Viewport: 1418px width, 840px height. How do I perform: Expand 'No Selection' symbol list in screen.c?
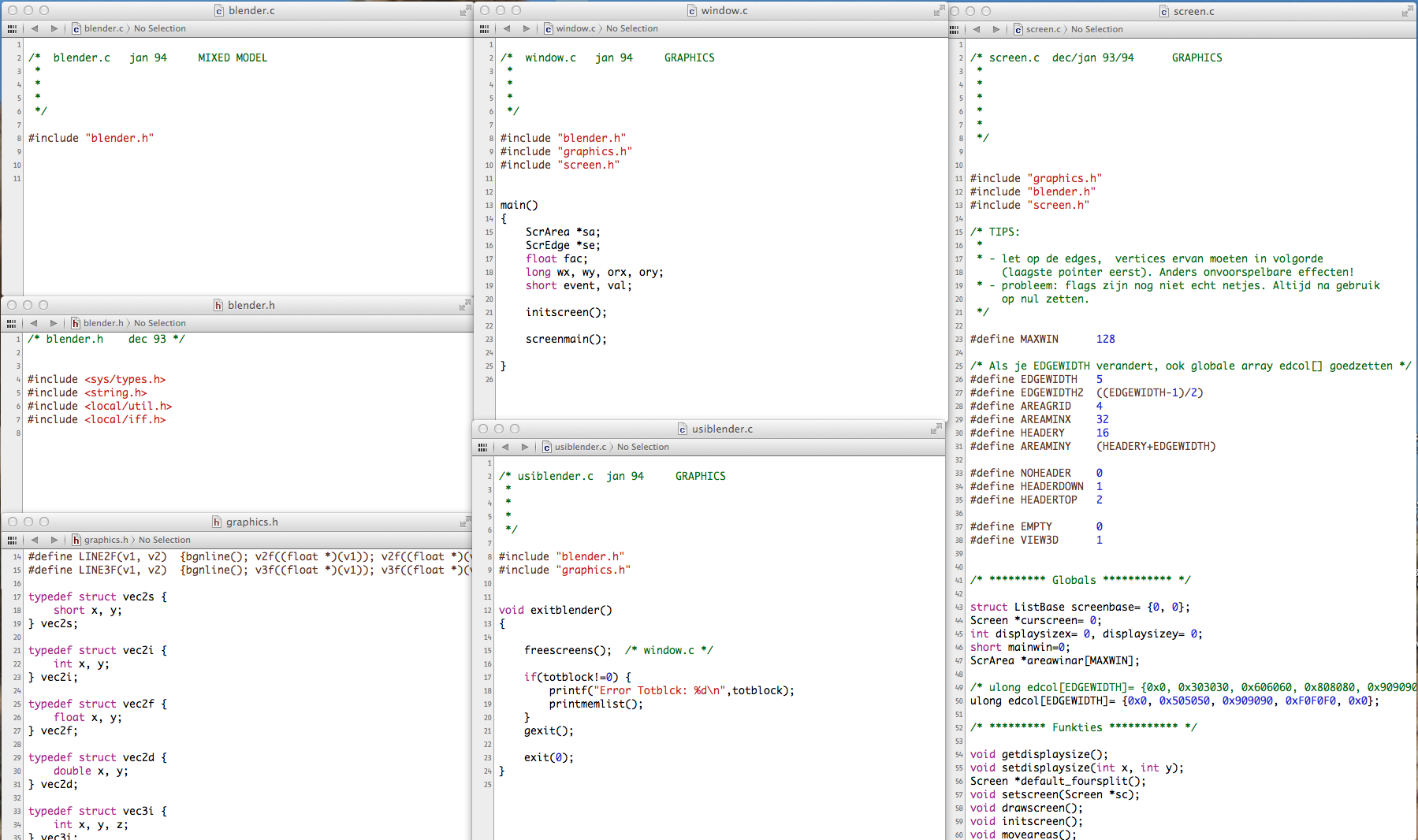click(1096, 30)
